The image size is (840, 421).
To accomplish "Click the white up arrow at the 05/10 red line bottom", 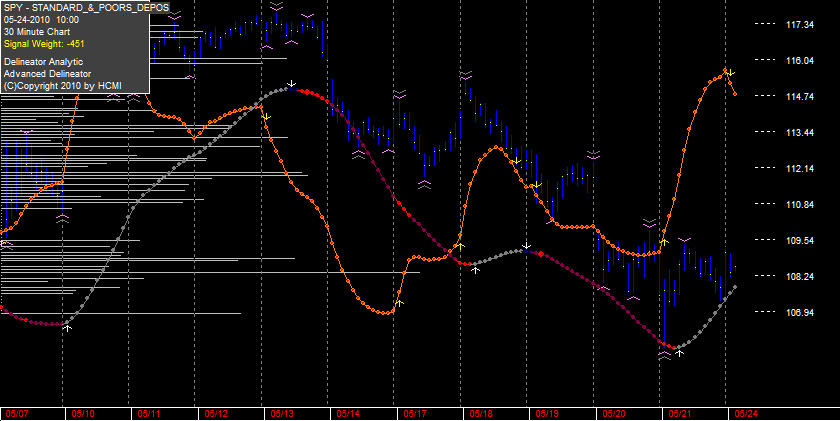I will (x=68, y=328).
